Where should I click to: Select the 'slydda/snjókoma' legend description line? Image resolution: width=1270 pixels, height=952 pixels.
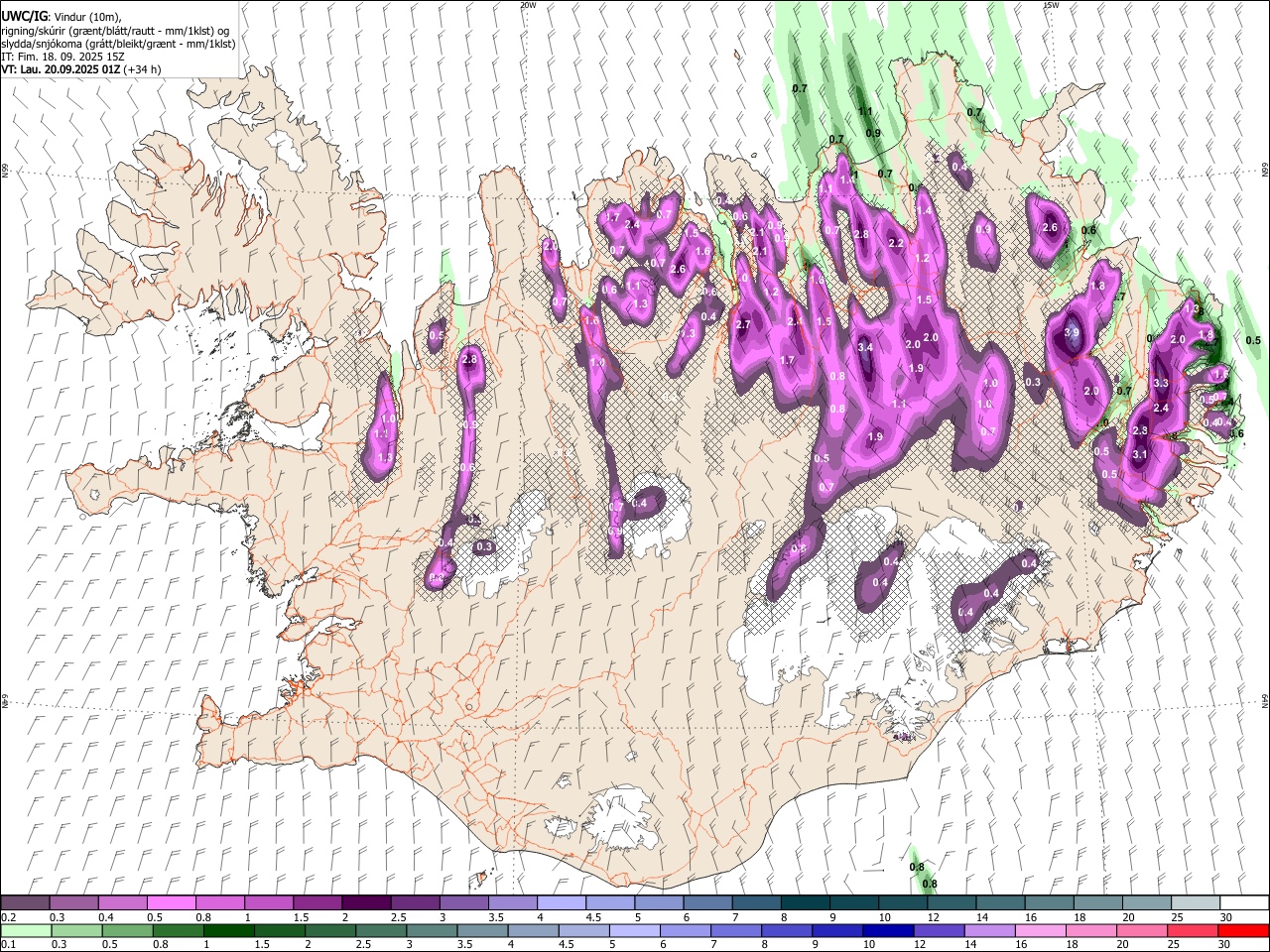click(x=118, y=44)
